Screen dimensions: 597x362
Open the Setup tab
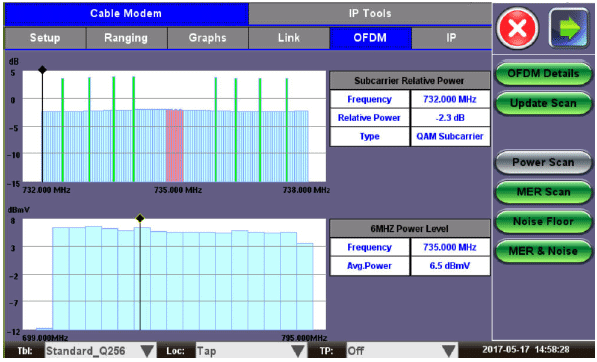pos(45,38)
